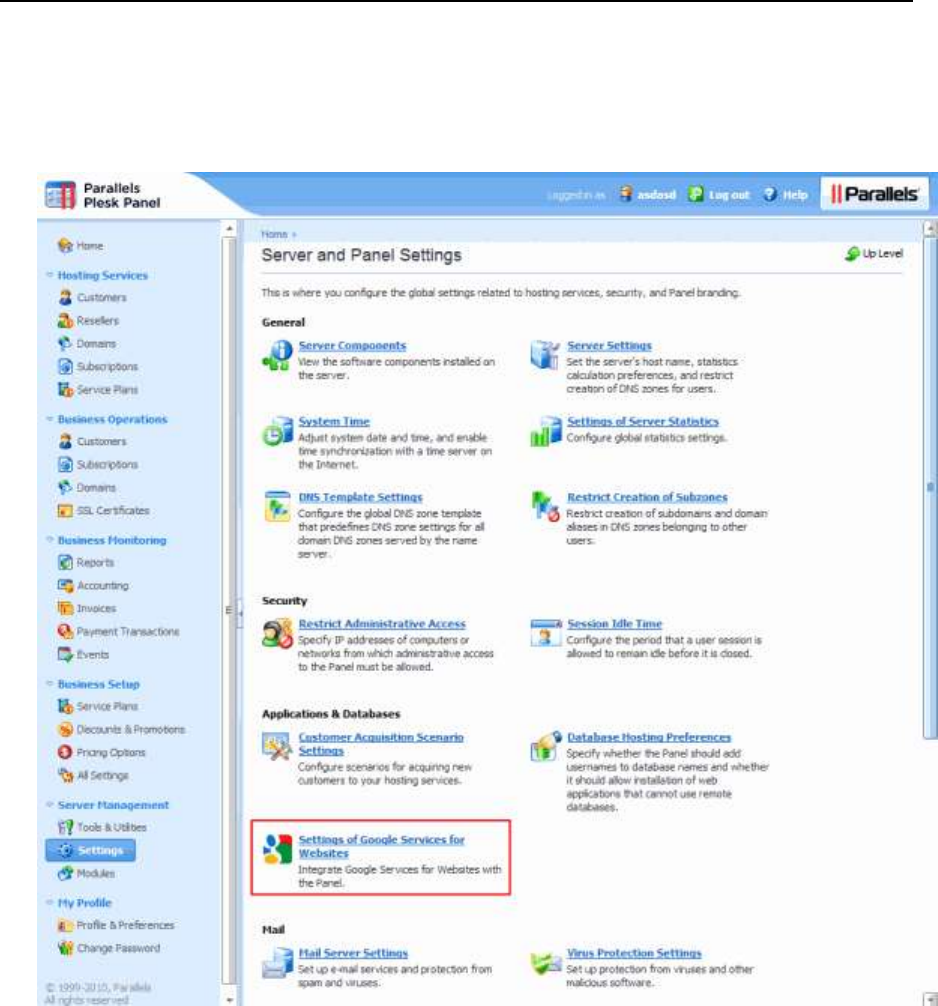The width and height of the screenshot is (938, 1006).
Task: Toggle the sidebar collapse handle
Action: 239,611
